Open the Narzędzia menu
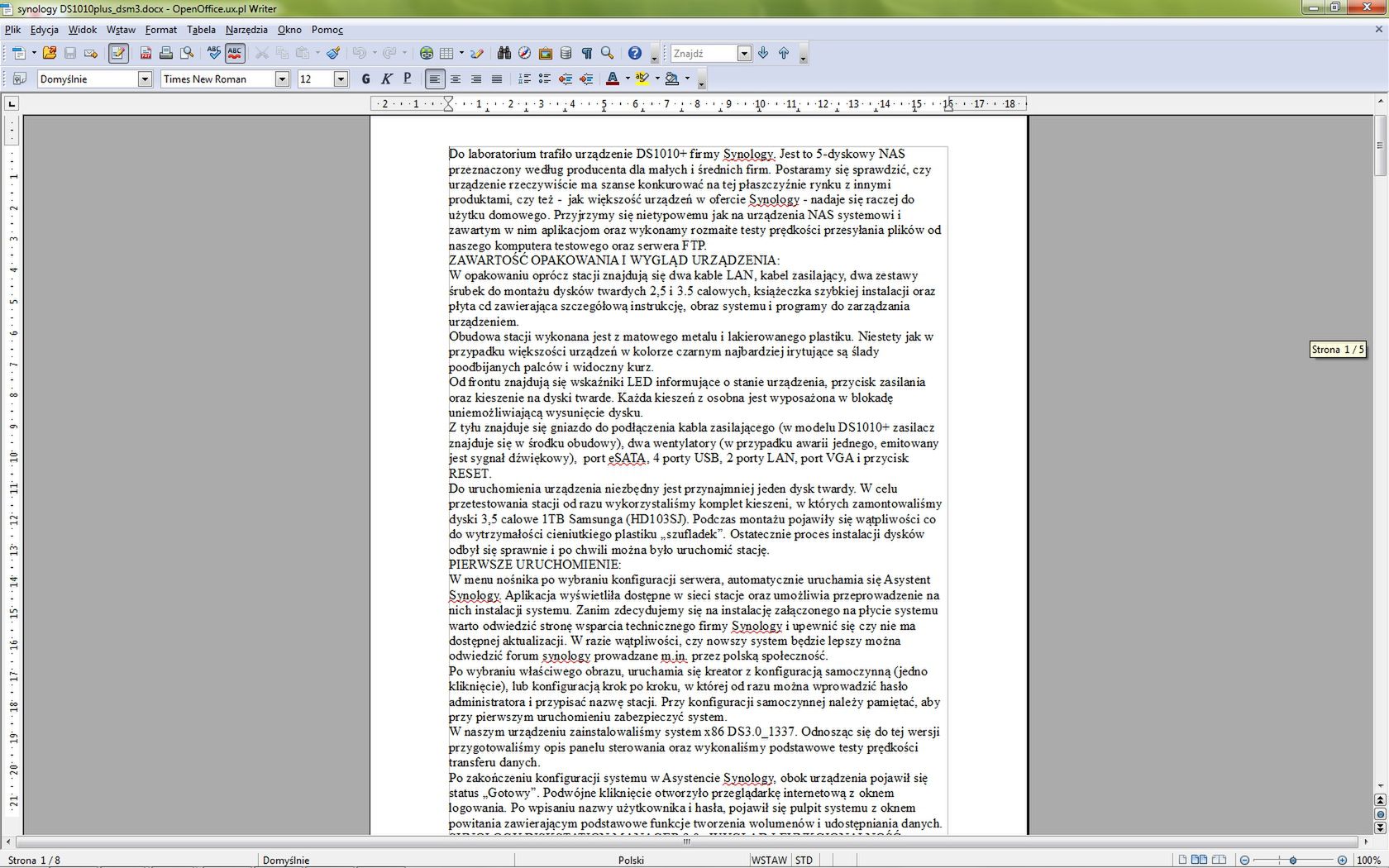 (246, 29)
